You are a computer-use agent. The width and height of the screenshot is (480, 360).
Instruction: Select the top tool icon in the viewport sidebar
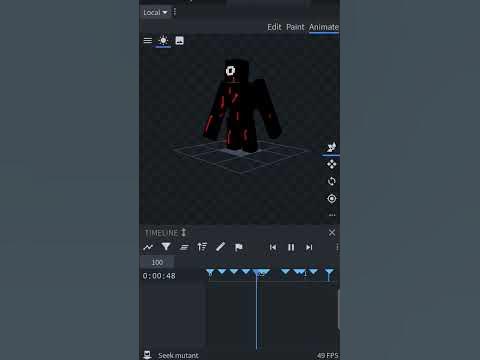click(331, 147)
